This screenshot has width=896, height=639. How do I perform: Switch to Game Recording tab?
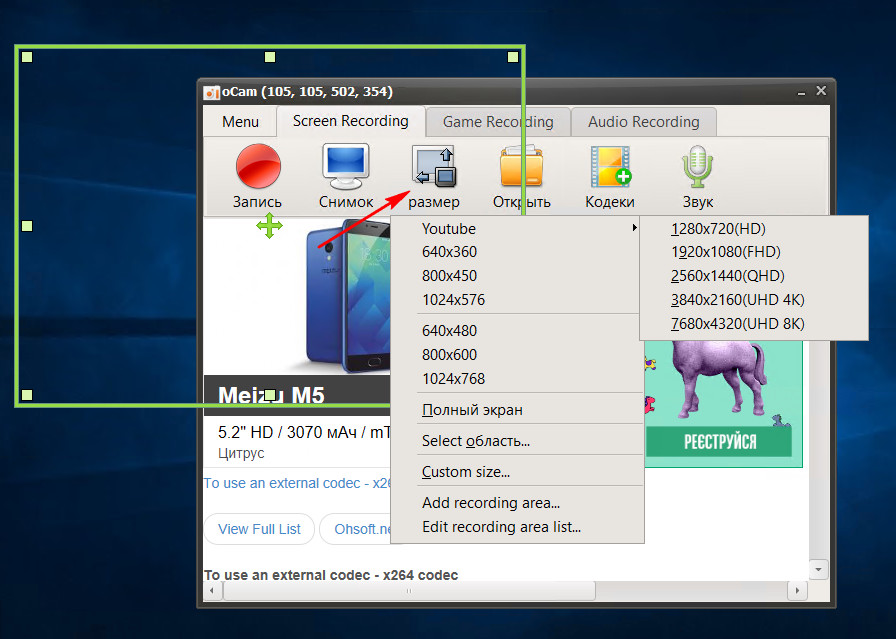498,122
